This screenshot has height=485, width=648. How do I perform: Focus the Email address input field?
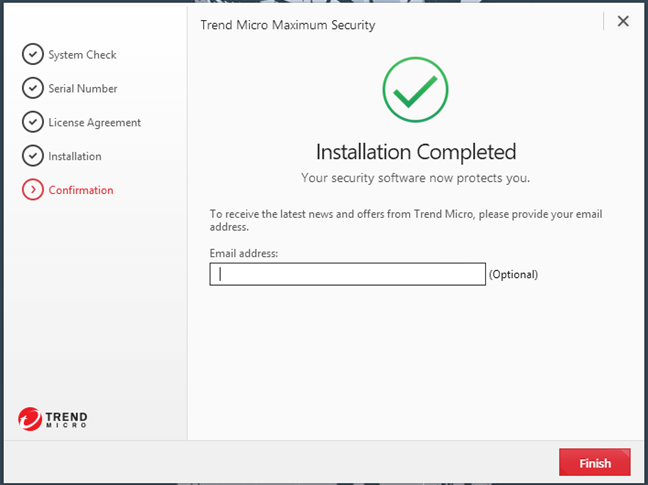click(x=348, y=274)
